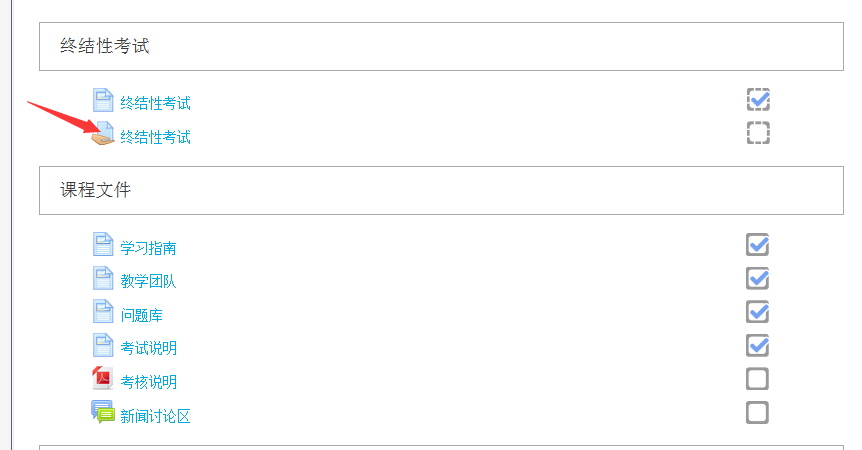
Task: Uncheck the completion box for 学习指南
Action: [757, 245]
